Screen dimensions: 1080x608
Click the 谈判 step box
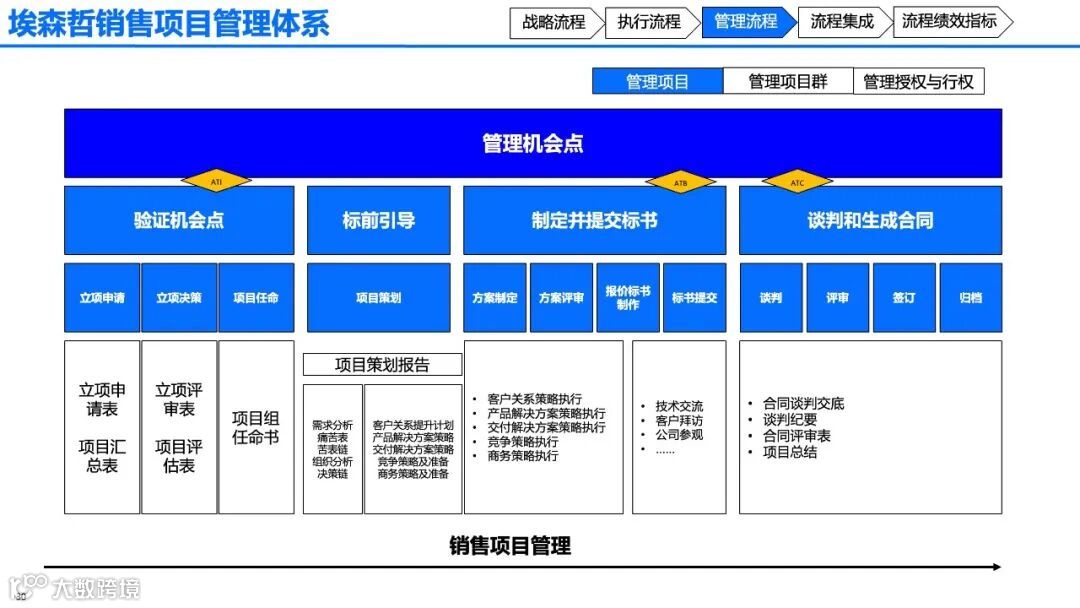pos(771,297)
